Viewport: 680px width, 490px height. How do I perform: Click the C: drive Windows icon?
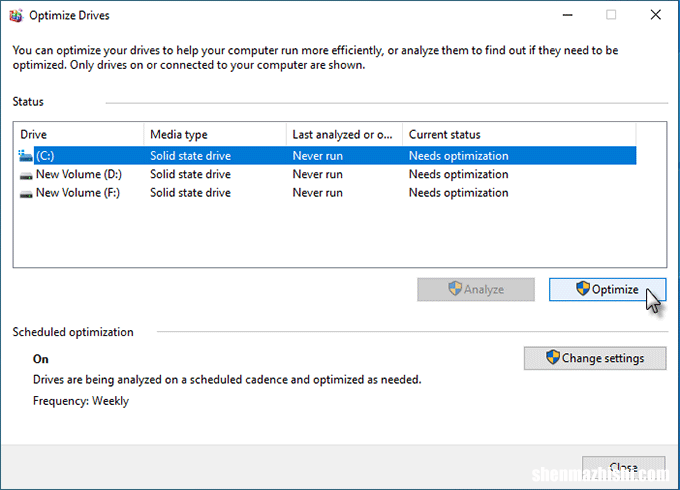26,156
